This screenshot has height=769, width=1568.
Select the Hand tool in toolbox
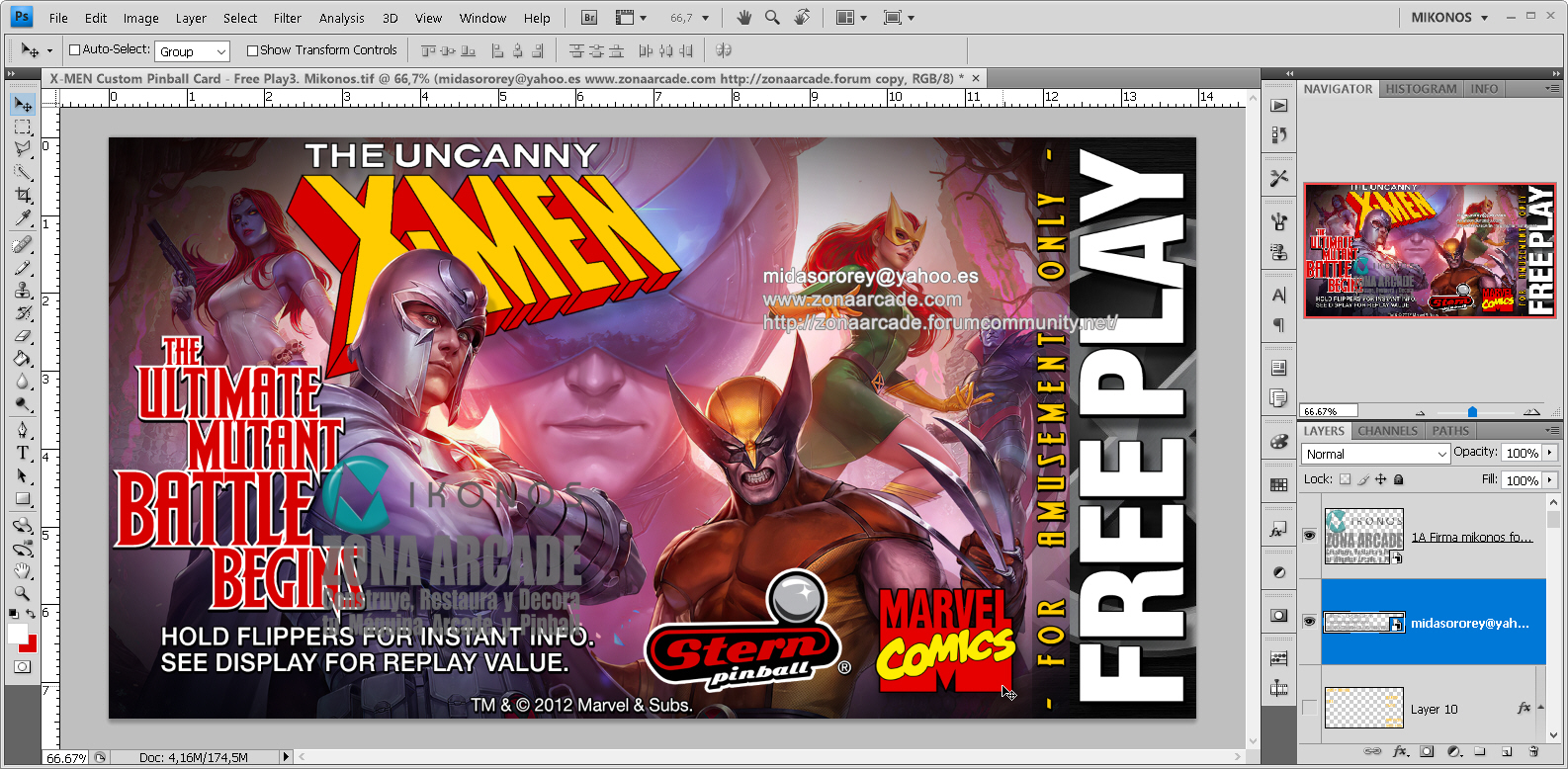[23, 570]
